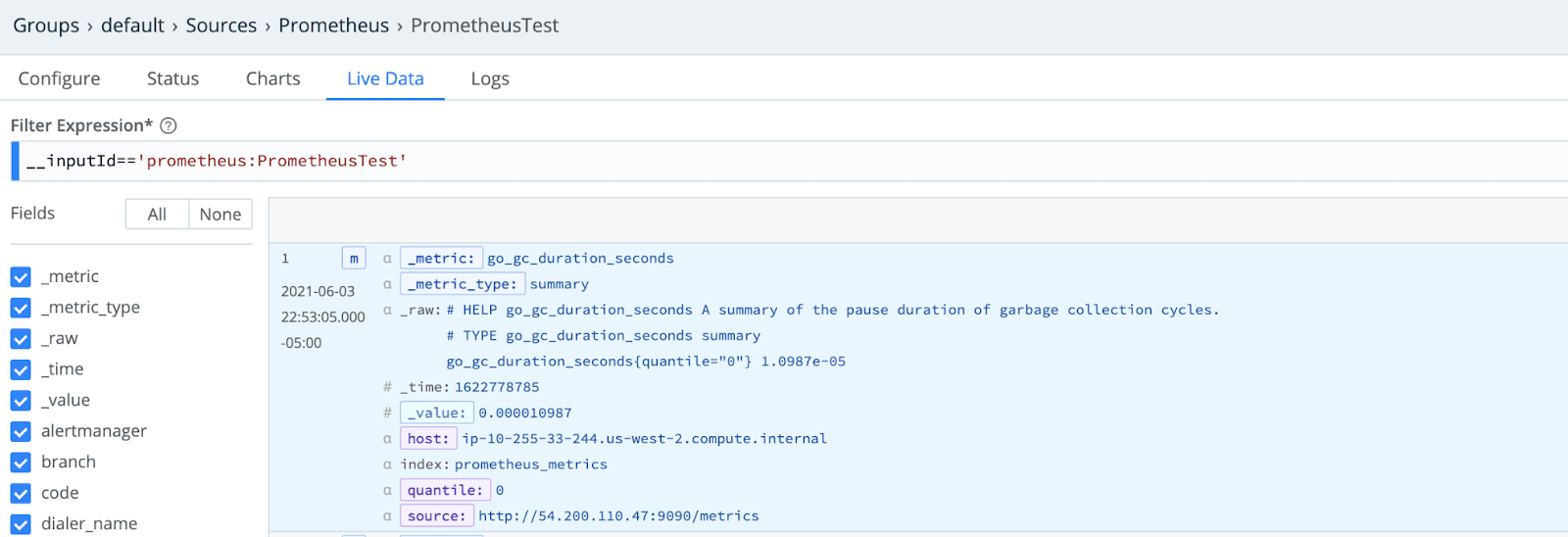Untick the dialer_name field checkbox
Screen dimensions: 1568x537
[x=21, y=524]
